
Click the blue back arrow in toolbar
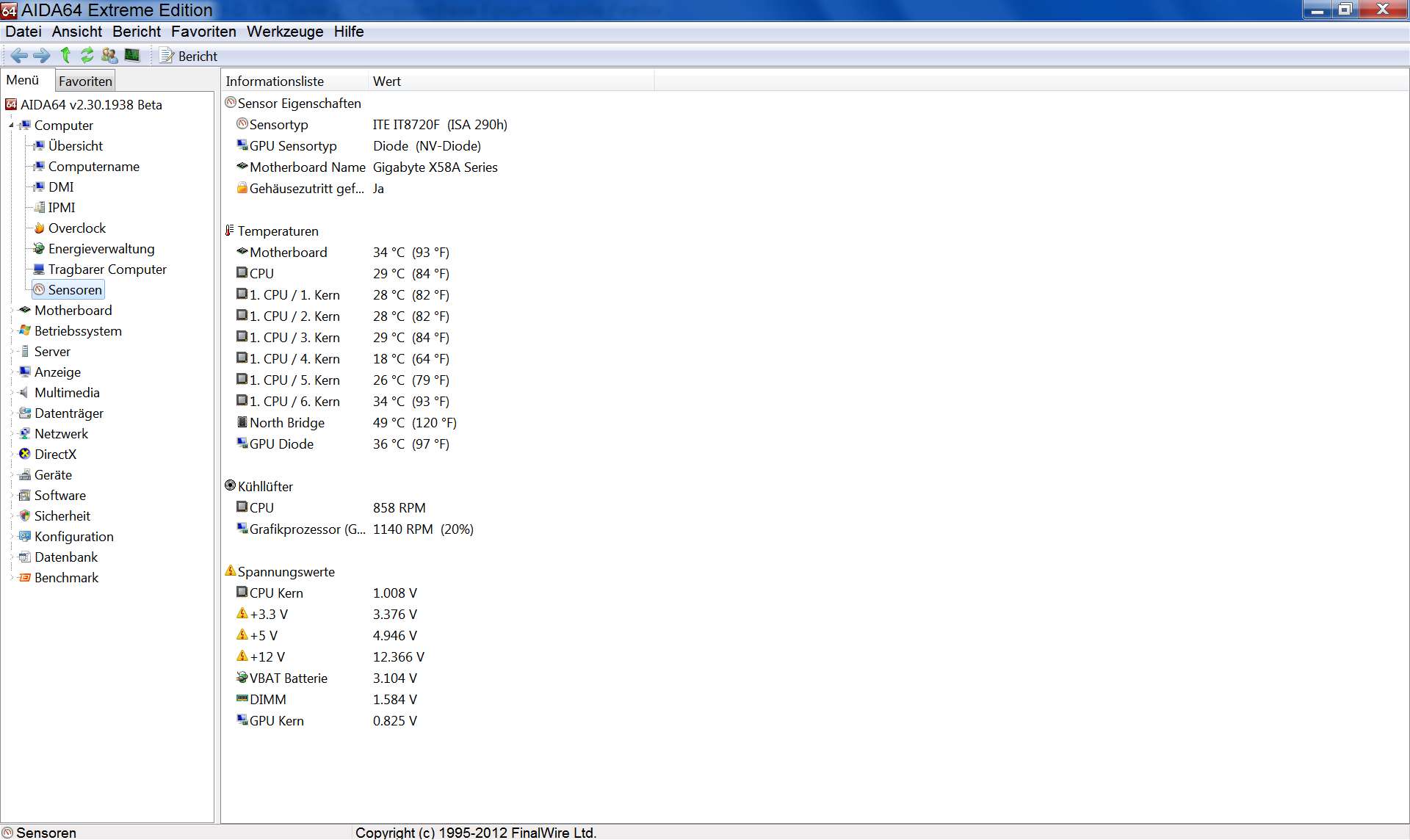19,56
